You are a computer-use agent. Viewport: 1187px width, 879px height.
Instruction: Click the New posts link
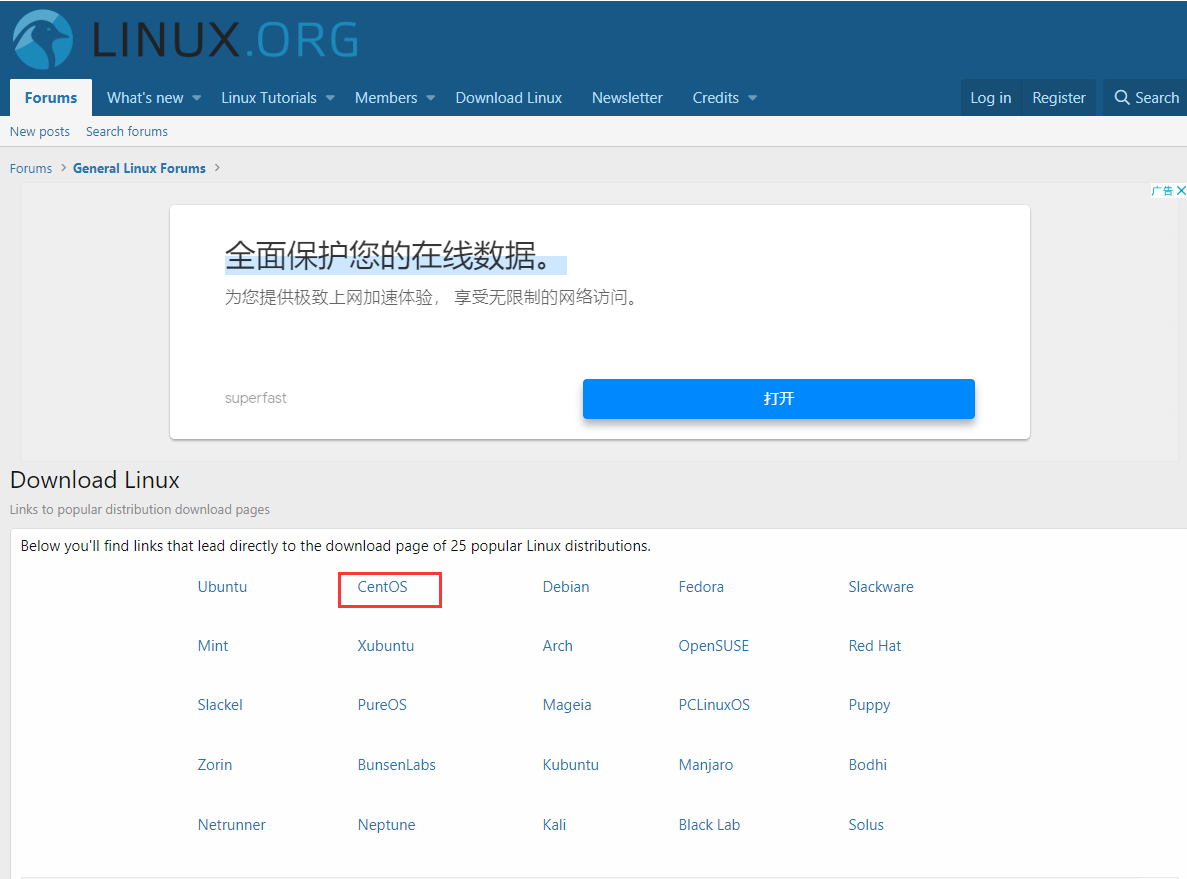[x=39, y=132]
